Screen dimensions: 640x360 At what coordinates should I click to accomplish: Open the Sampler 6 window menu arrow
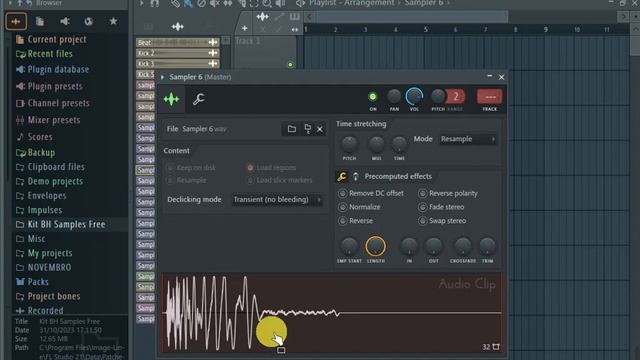click(162, 77)
